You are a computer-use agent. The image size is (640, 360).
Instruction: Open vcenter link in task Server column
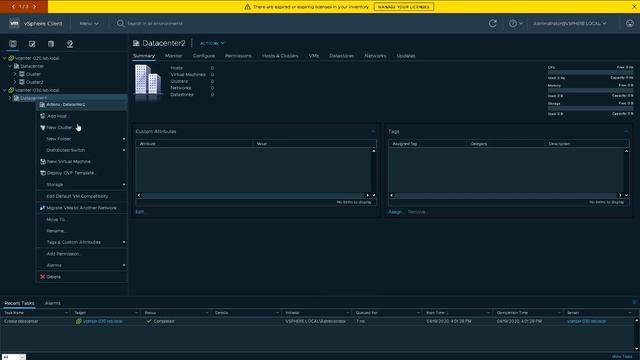tap(587, 321)
